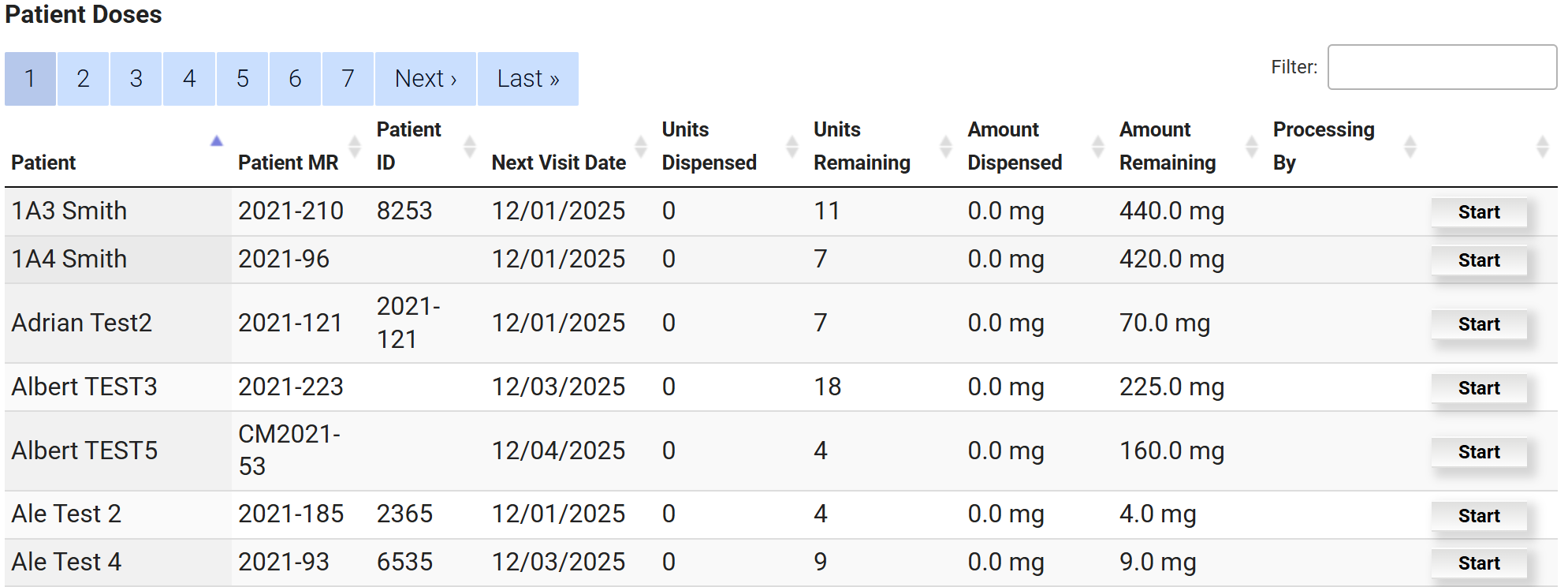
Task: Start dose for Ale Test 4
Action: click(1478, 563)
